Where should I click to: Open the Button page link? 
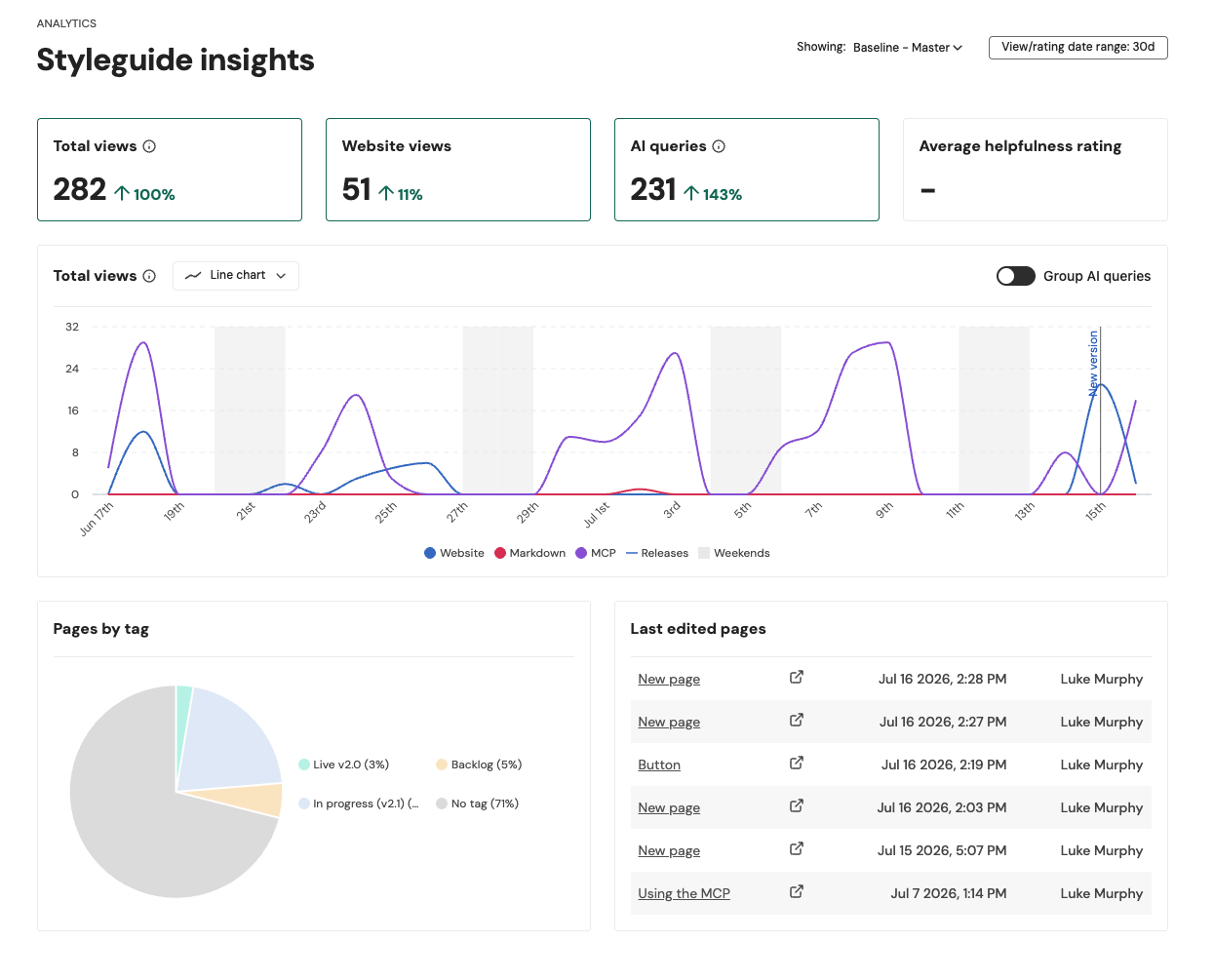click(x=659, y=764)
